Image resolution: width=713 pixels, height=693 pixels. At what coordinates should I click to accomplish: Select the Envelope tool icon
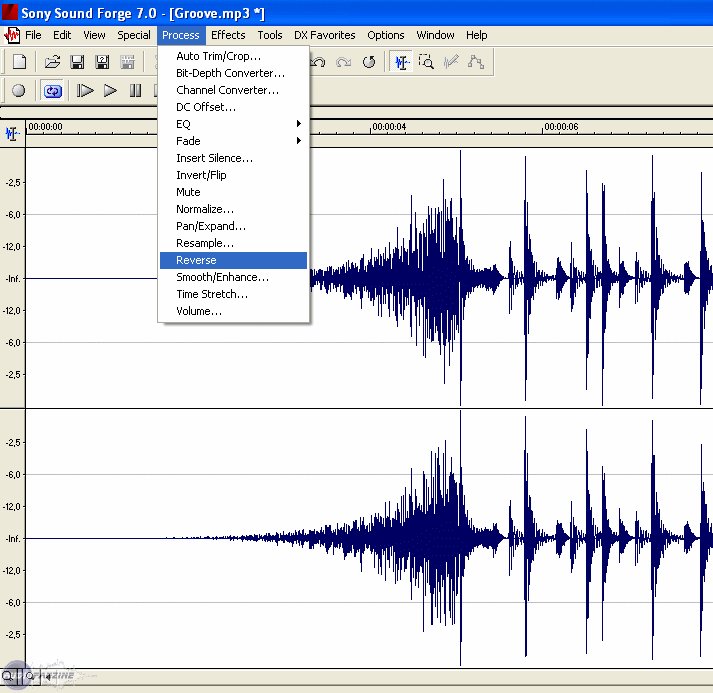[x=476, y=61]
